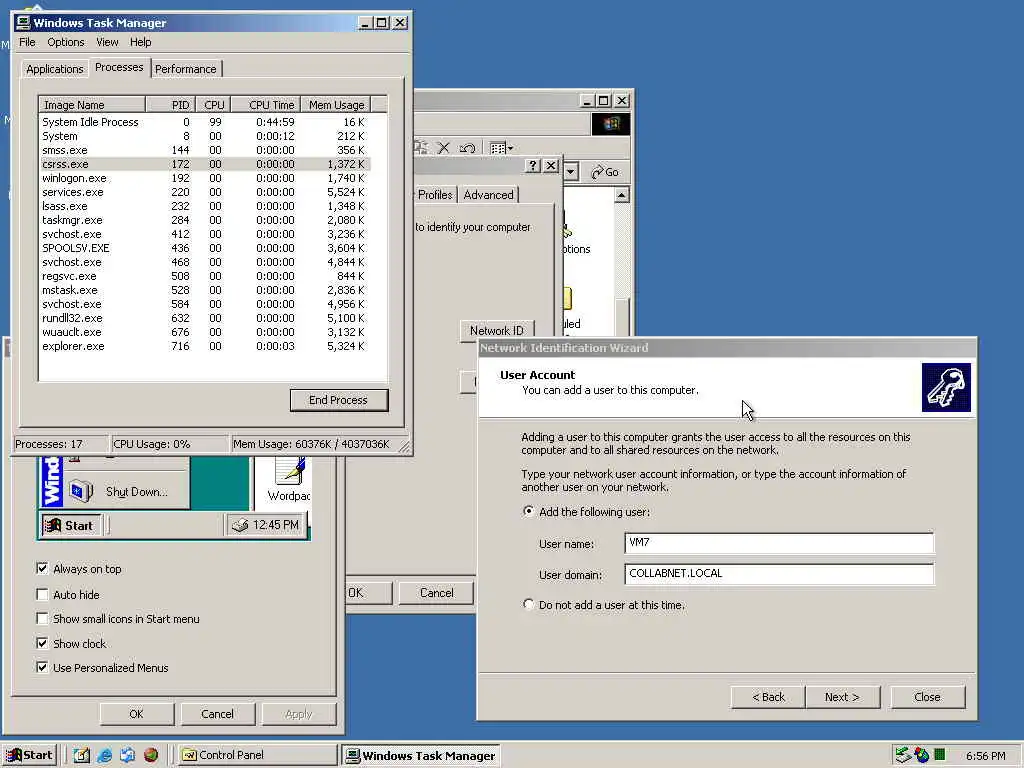Click the Windows Update globe tray icon
Viewport: 1024px width, 768px height.
921,755
